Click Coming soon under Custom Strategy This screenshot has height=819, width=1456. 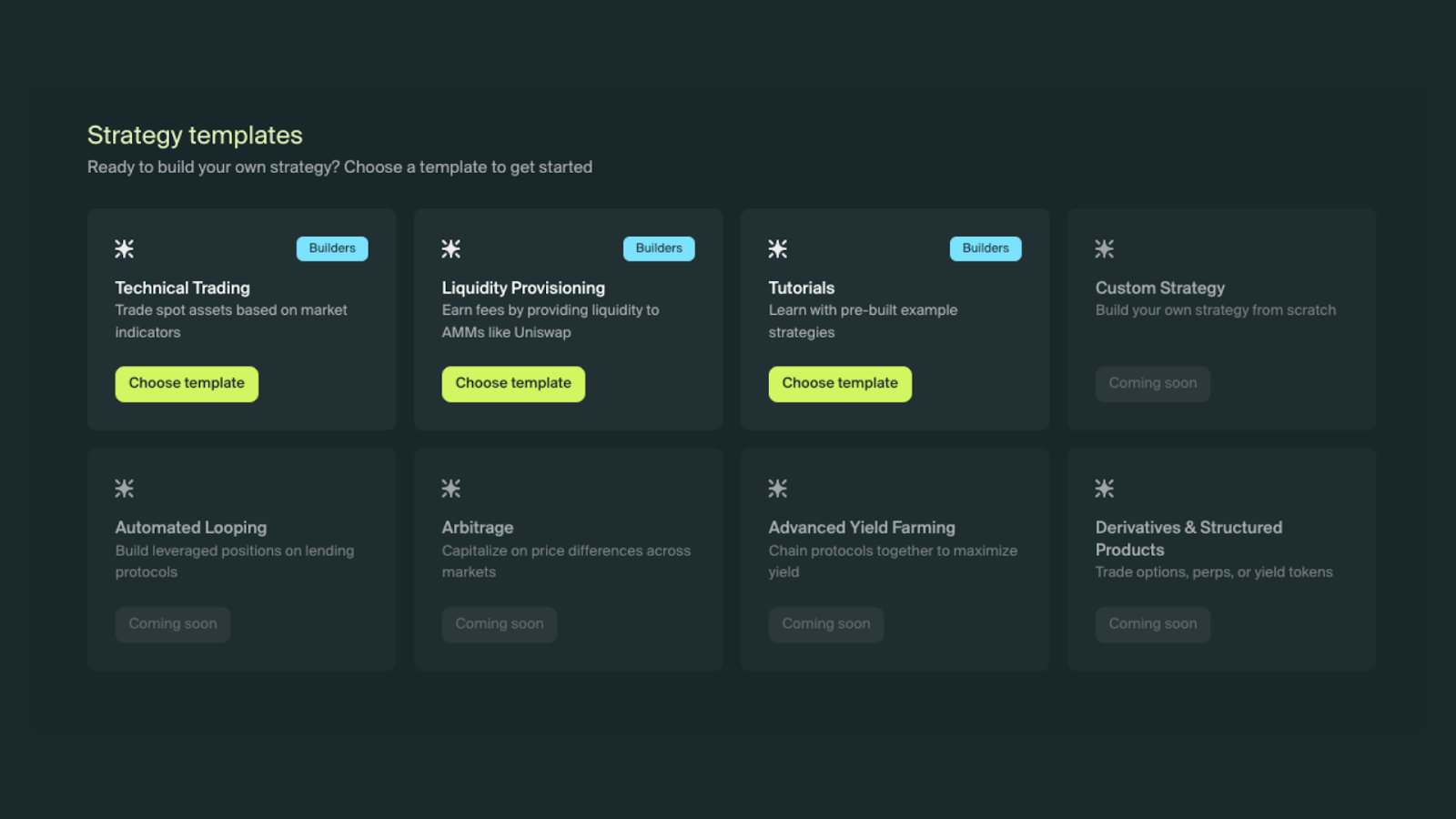[x=1153, y=384]
